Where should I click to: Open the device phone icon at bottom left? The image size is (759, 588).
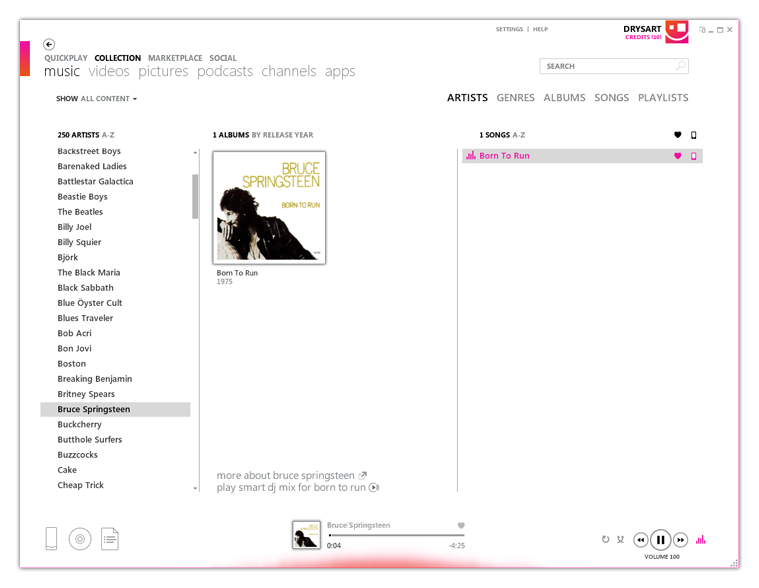click(51, 539)
